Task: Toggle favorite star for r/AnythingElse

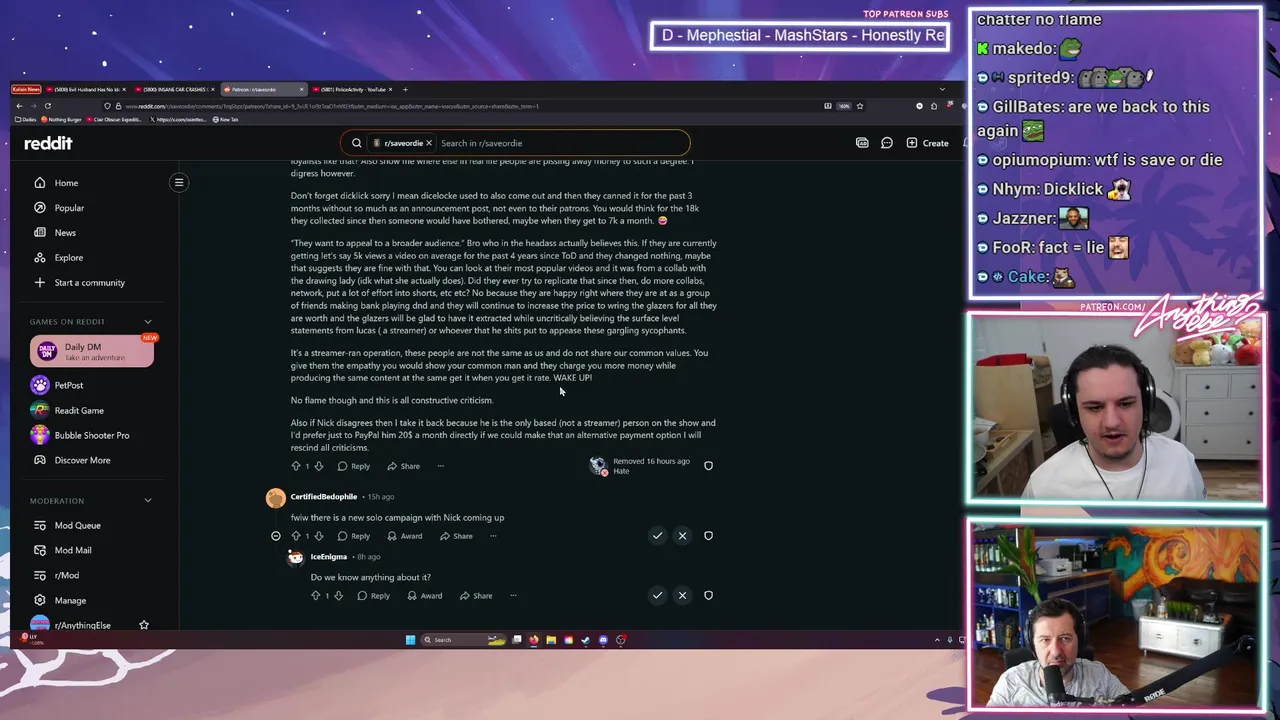Action: [144, 625]
